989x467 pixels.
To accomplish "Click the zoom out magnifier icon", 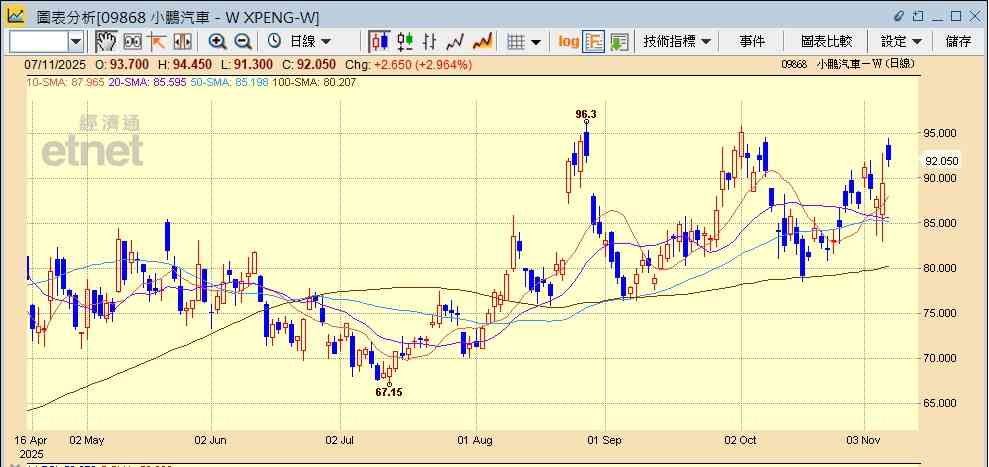I will tap(243, 41).
